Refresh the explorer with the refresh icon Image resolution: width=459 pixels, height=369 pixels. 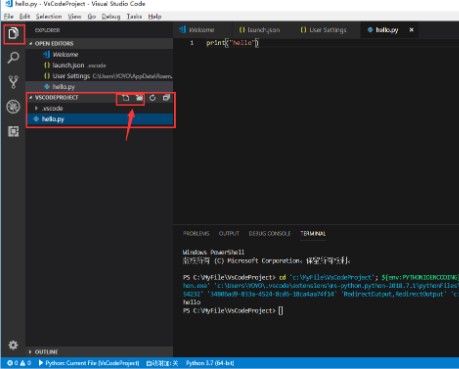coord(152,98)
